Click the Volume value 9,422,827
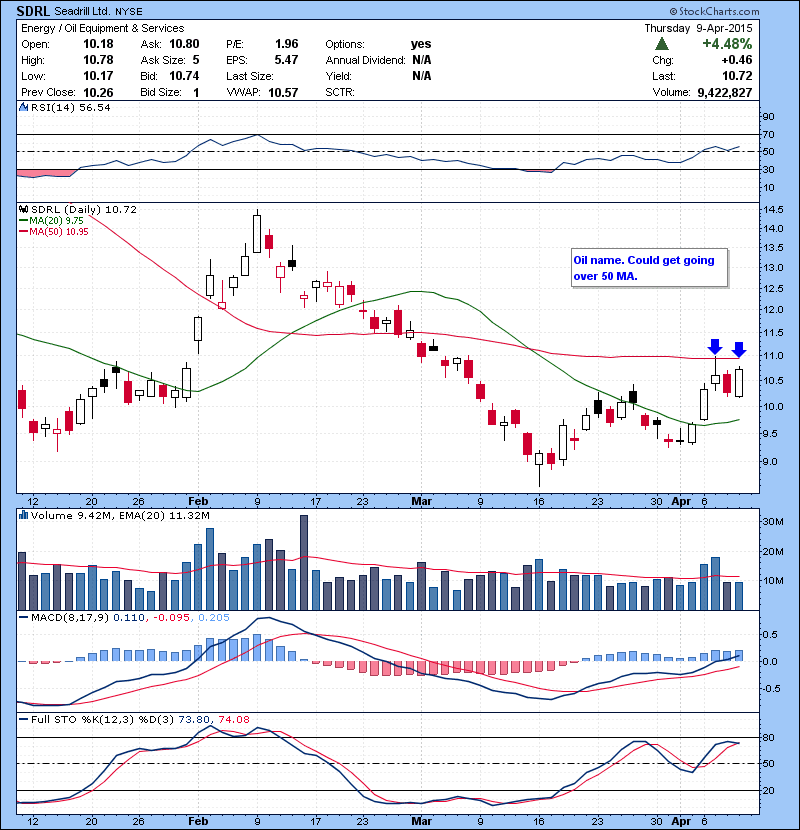 pyautogui.click(x=725, y=93)
